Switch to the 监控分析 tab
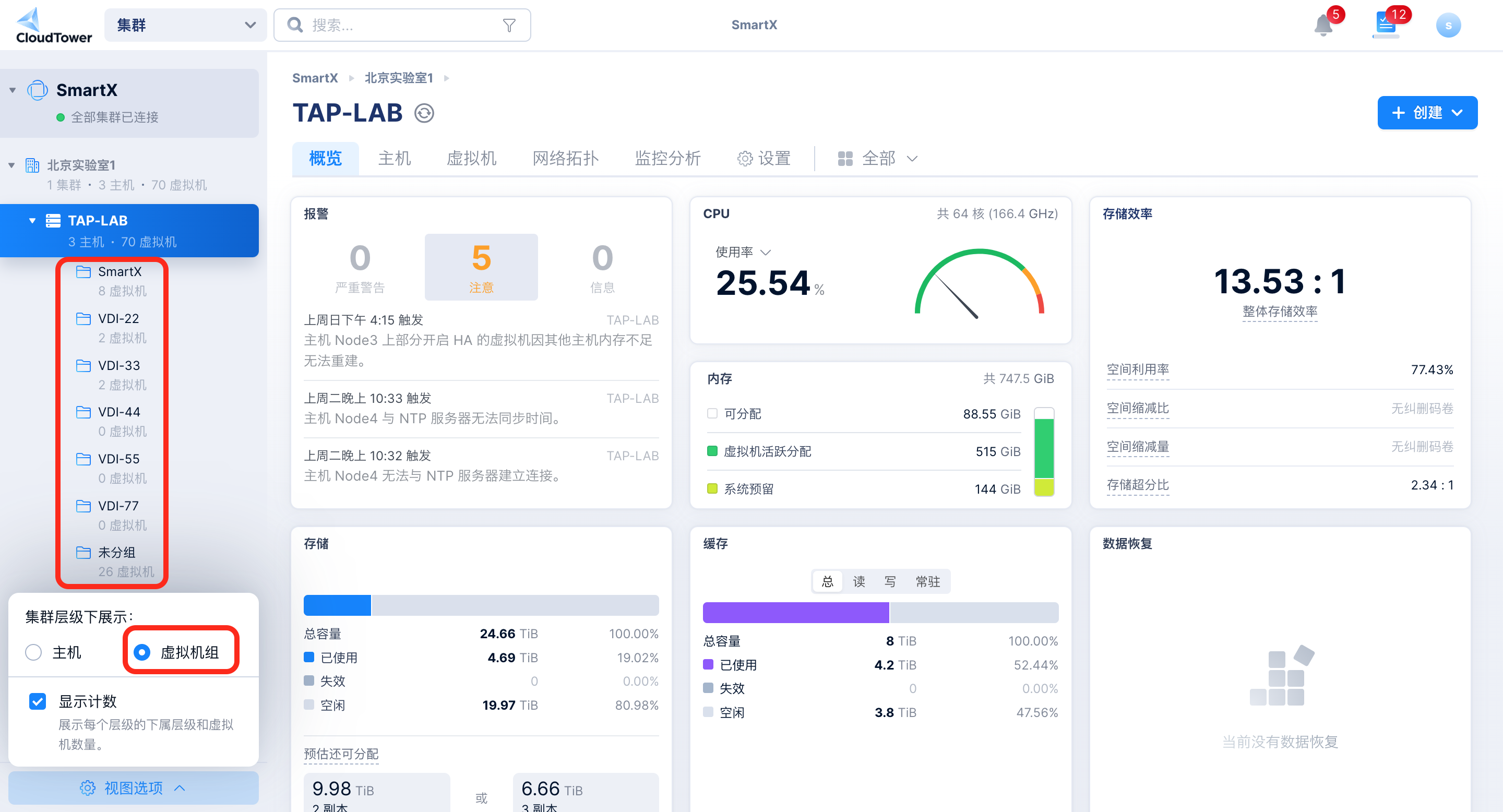Viewport: 1503px width, 812px height. click(x=667, y=158)
